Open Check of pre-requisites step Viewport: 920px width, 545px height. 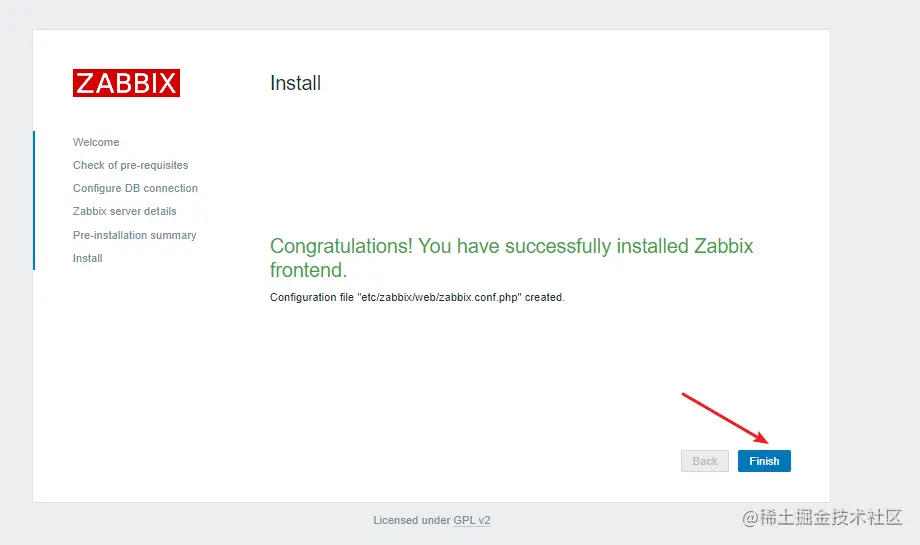pyautogui.click(x=130, y=165)
